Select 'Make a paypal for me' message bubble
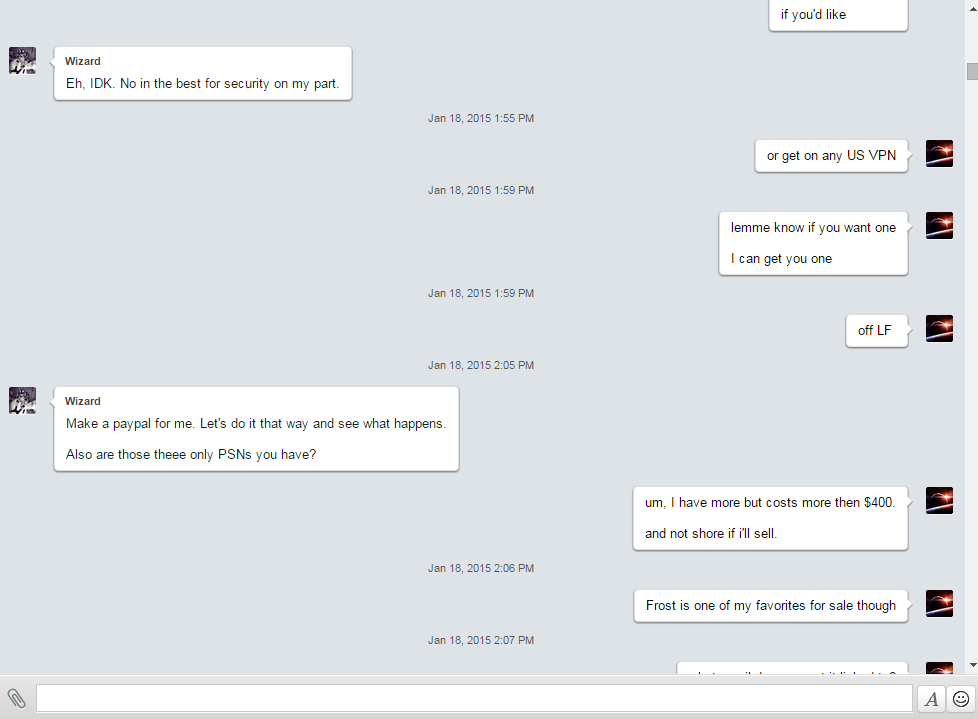Screen dimensions: 978x719 (x=256, y=429)
